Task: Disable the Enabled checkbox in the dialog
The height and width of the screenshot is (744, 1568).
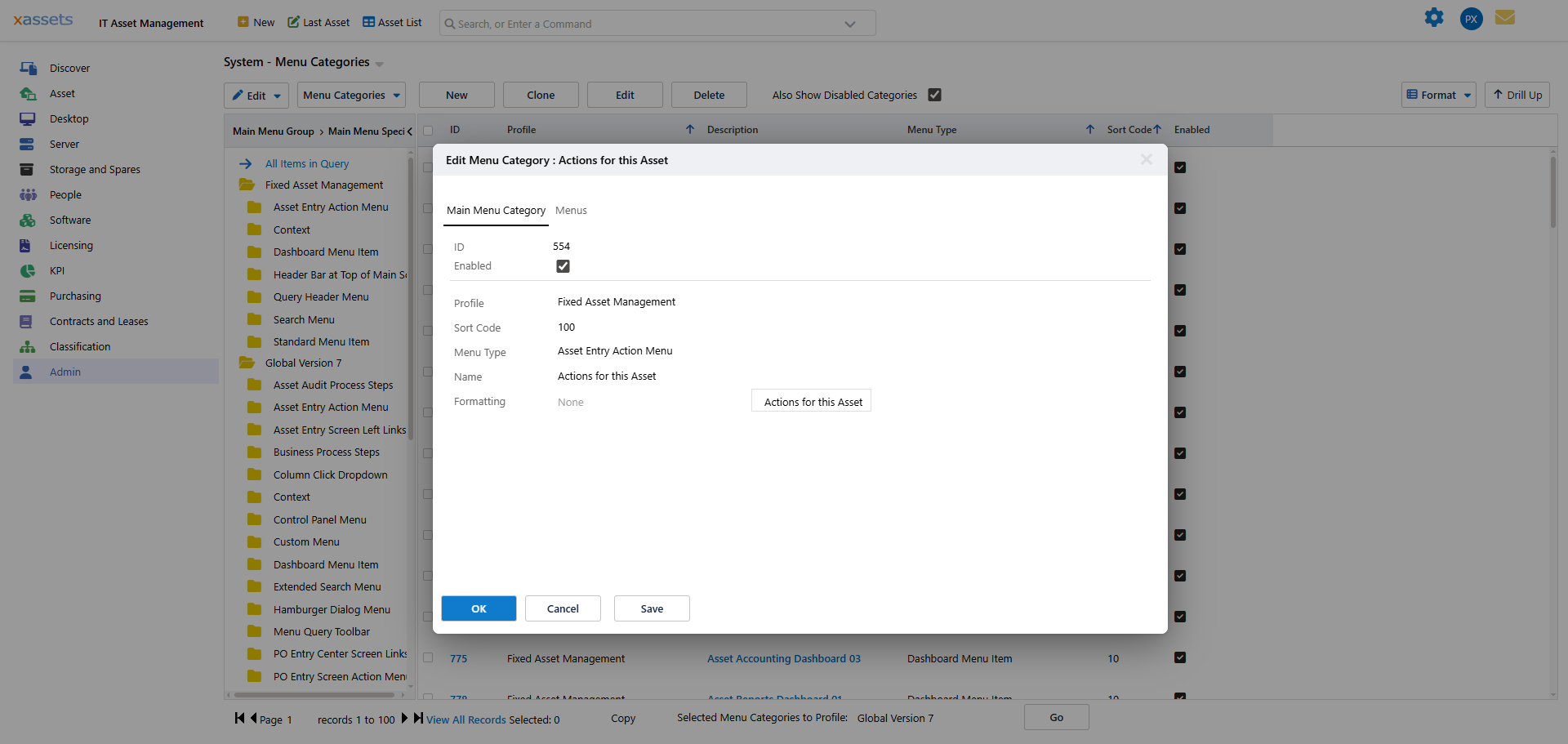Action: 563,265
